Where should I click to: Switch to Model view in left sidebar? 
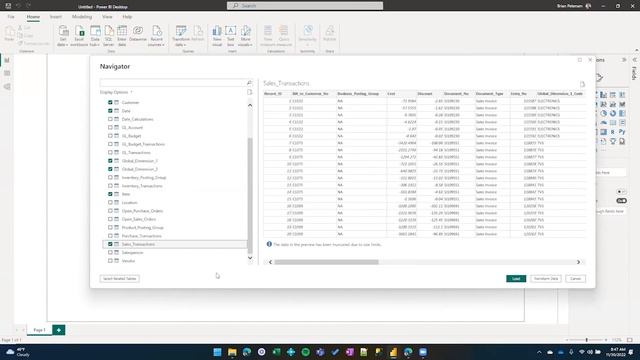coord(7,87)
